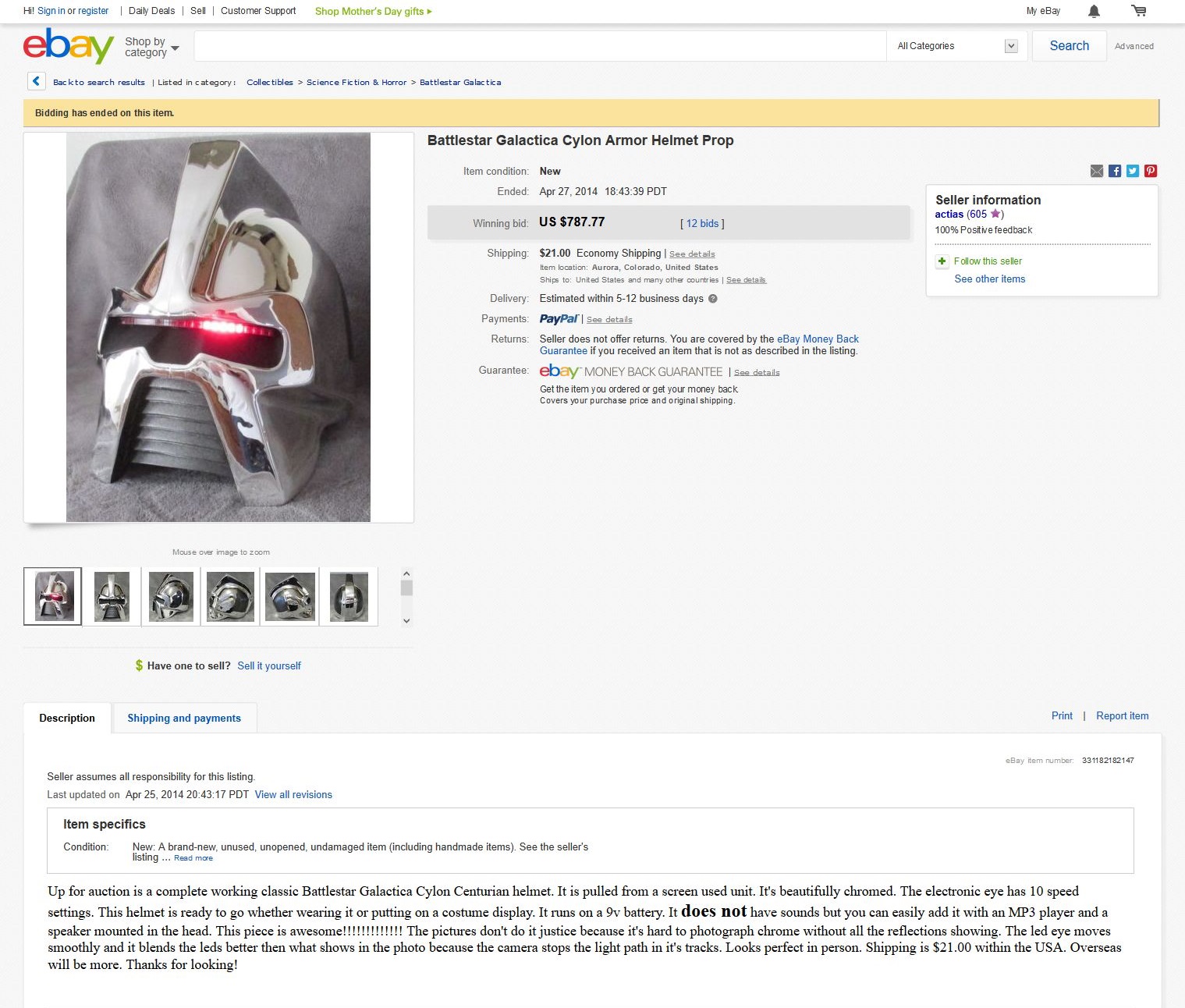The height and width of the screenshot is (1008, 1185).
Task: Click thumbnail scrollbar down arrow
Action: [x=406, y=621]
